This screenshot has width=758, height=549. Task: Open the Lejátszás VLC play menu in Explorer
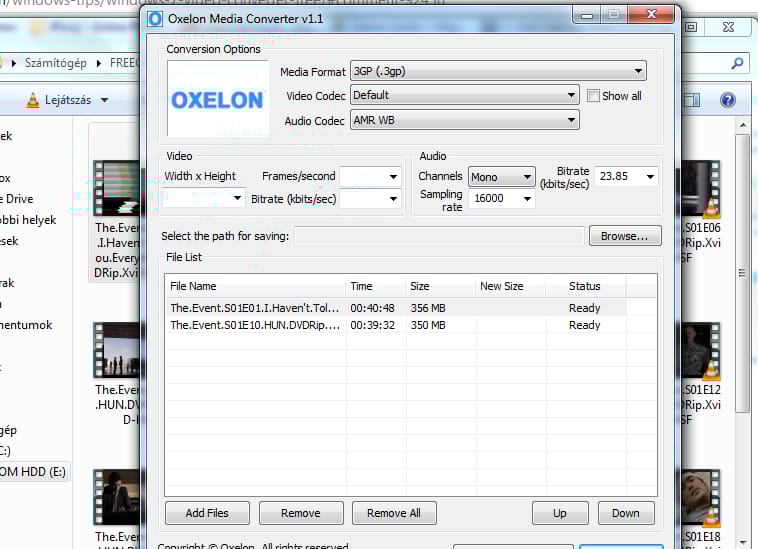point(68,100)
